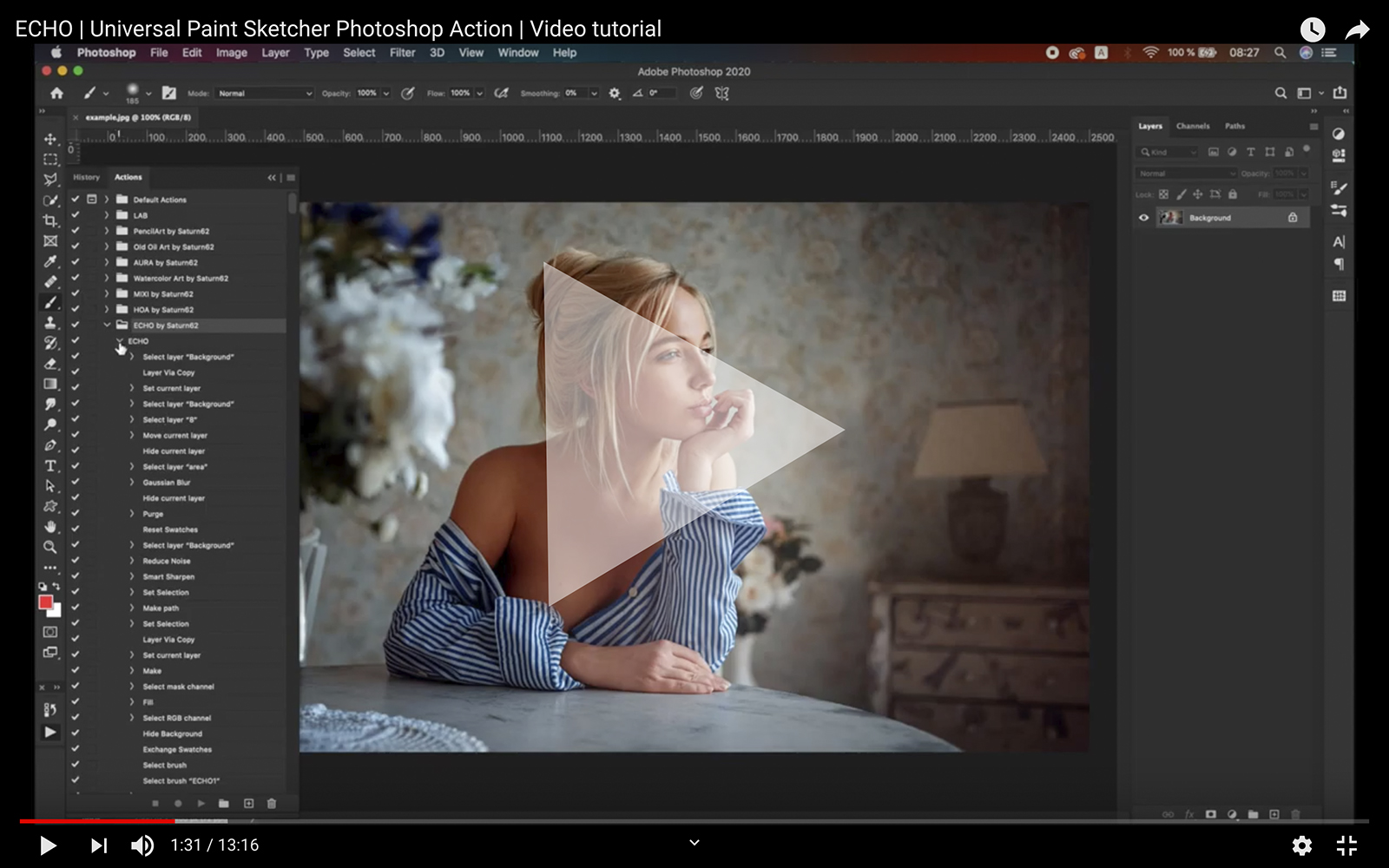Click the Share arrow icon
Screen dimensions: 1389x868
pyautogui.click(x=1357, y=30)
